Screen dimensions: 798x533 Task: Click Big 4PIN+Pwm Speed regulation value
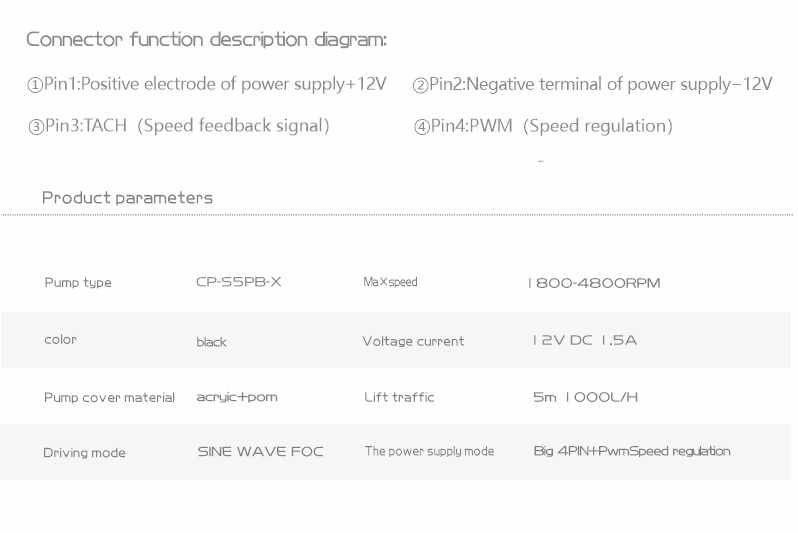coord(632,451)
